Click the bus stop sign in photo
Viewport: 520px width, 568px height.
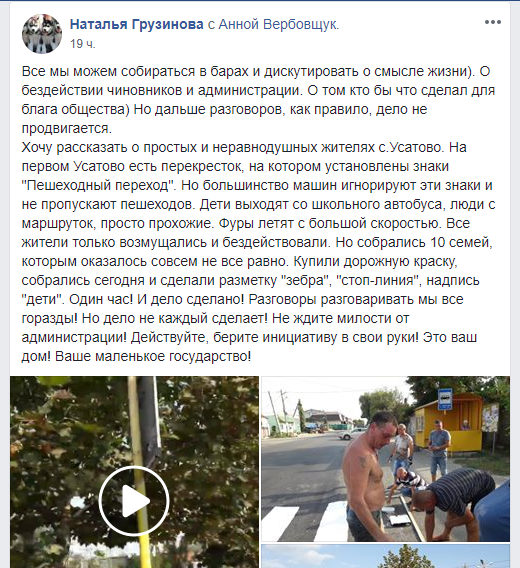coord(444,399)
